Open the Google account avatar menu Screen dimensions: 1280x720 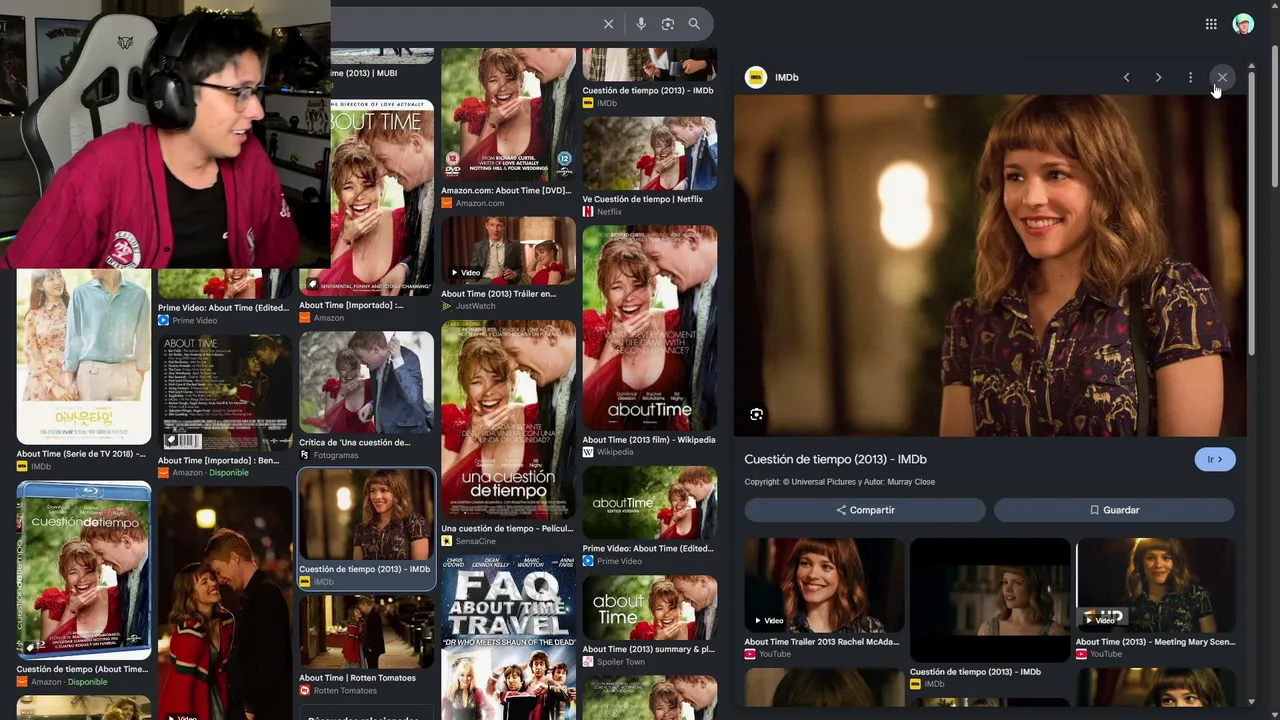click(x=1243, y=24)
